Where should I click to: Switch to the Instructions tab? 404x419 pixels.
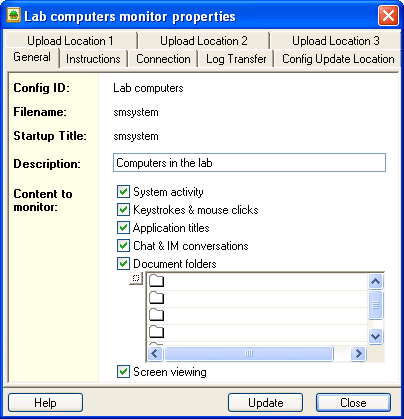pos(93,59)
